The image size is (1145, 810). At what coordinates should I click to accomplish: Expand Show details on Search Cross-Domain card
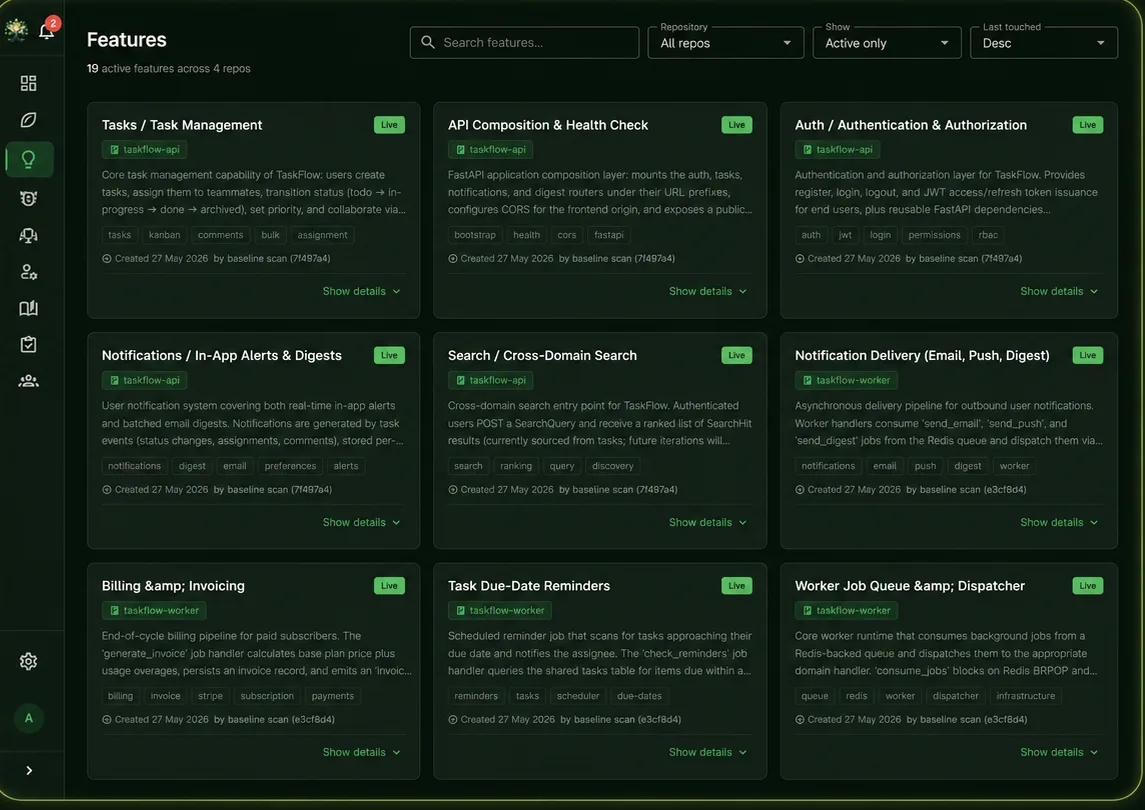coord(708,522)
